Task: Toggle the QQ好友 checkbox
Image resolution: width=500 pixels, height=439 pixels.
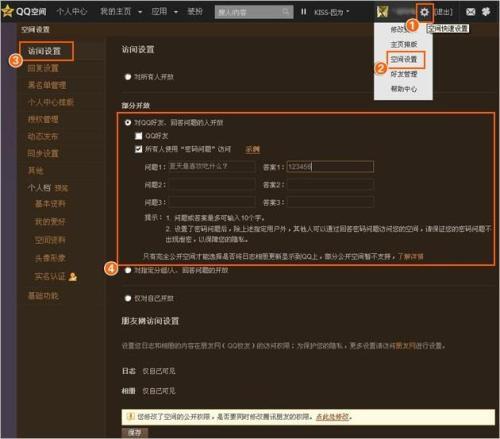Action: point(138,136)
